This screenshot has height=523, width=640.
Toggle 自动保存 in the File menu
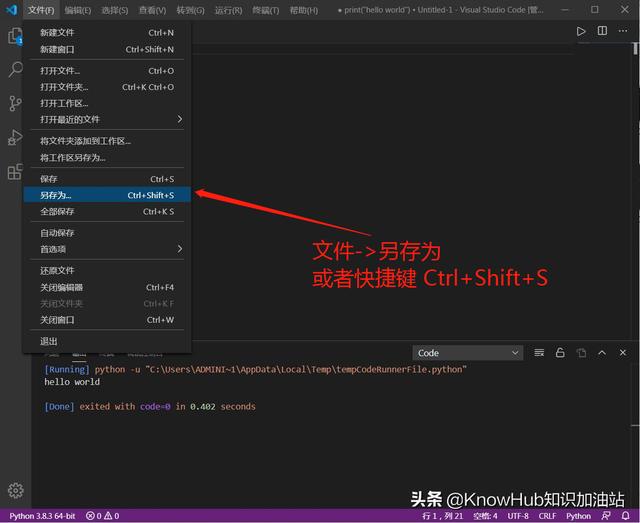pos(107,233)
